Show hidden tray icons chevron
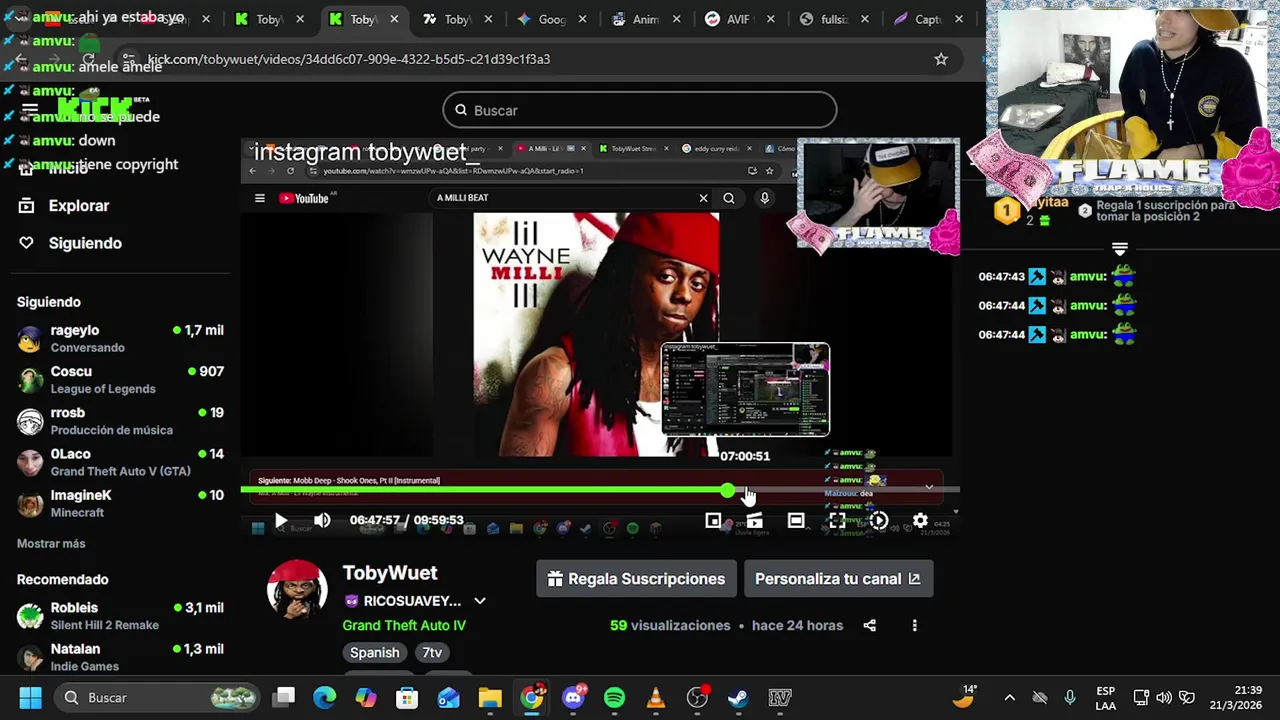 (x=1010, y=697)
